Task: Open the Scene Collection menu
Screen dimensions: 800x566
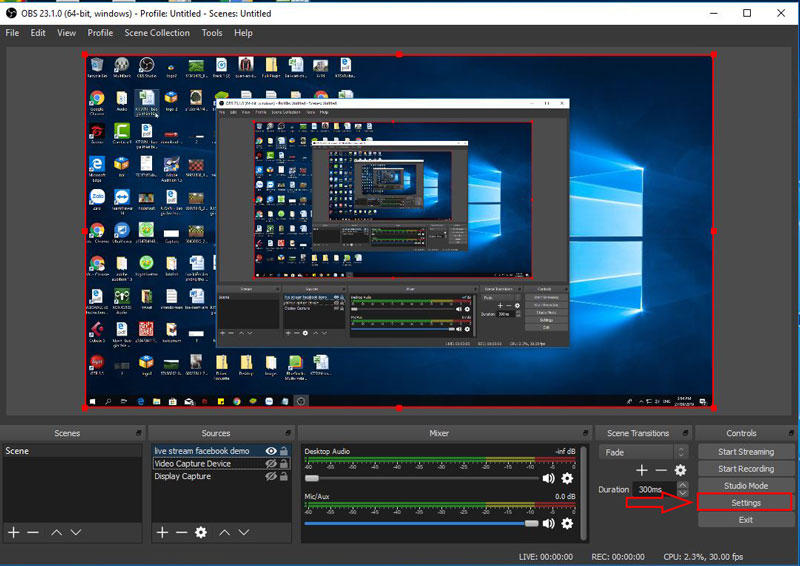Action: coord(157,33)
